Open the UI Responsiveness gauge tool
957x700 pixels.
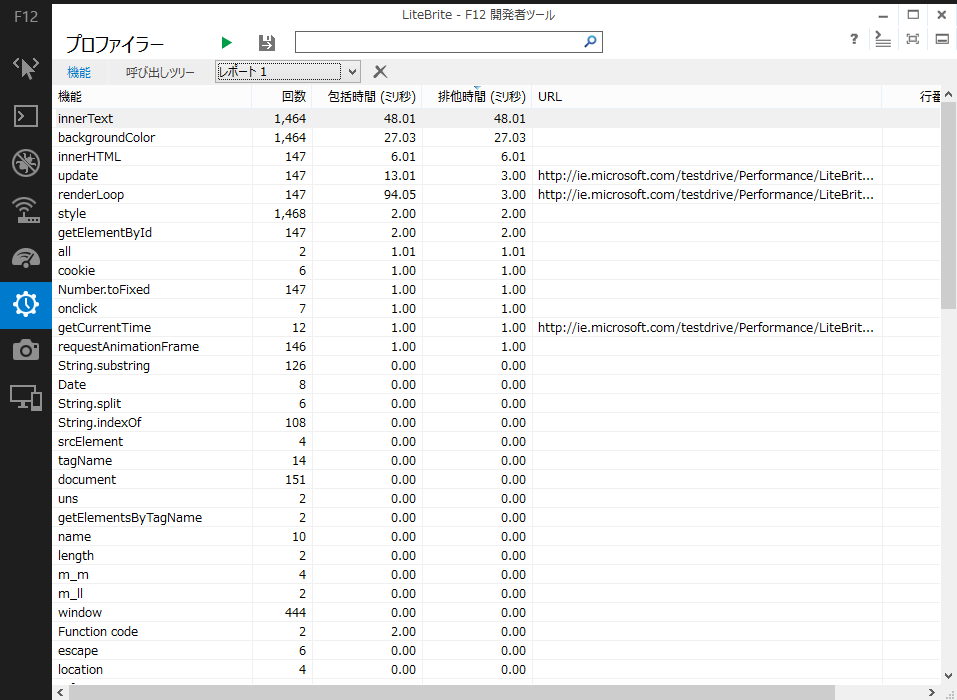click(26, 258)
